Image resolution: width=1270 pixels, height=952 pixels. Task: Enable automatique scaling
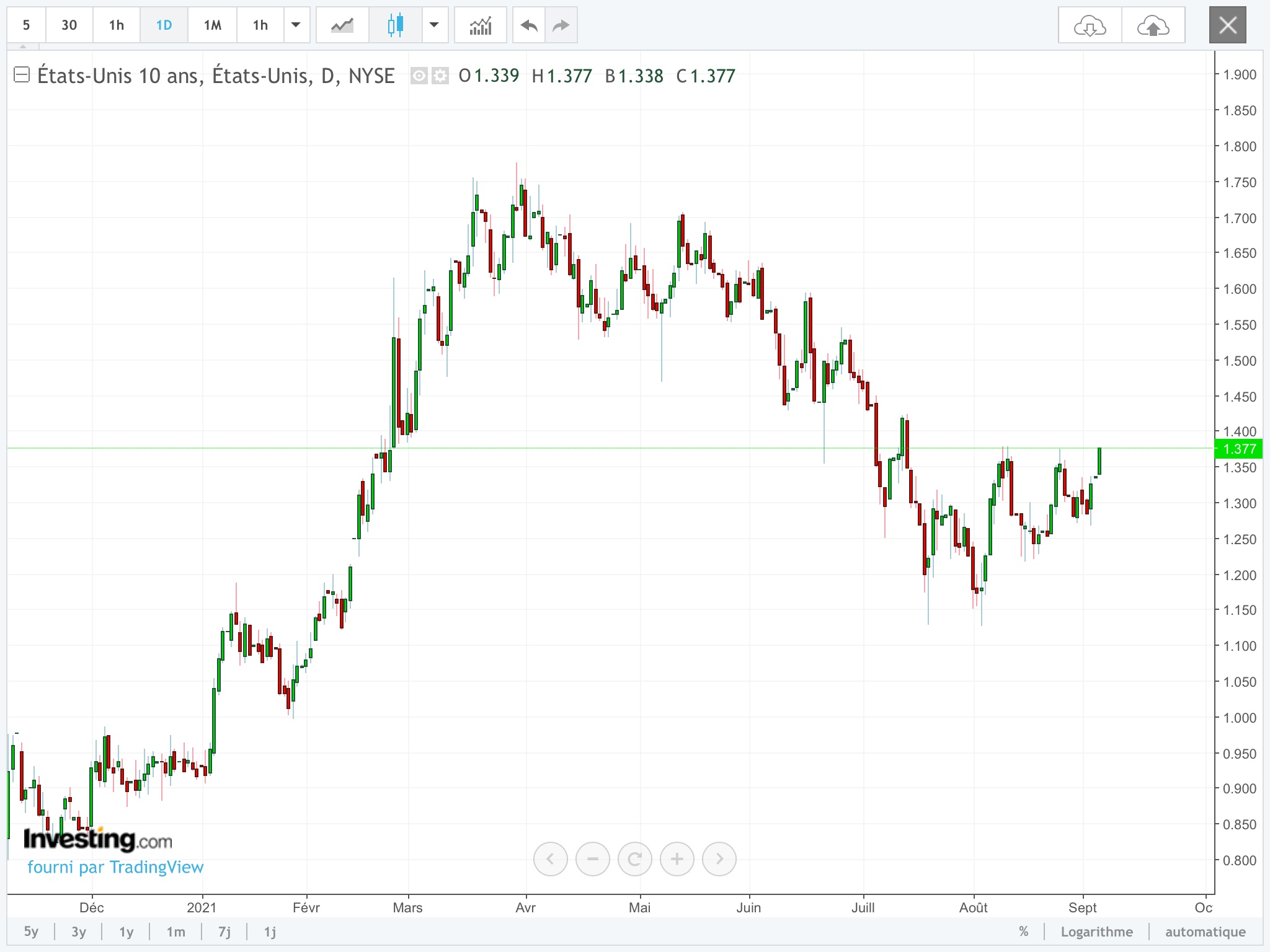1205,932
